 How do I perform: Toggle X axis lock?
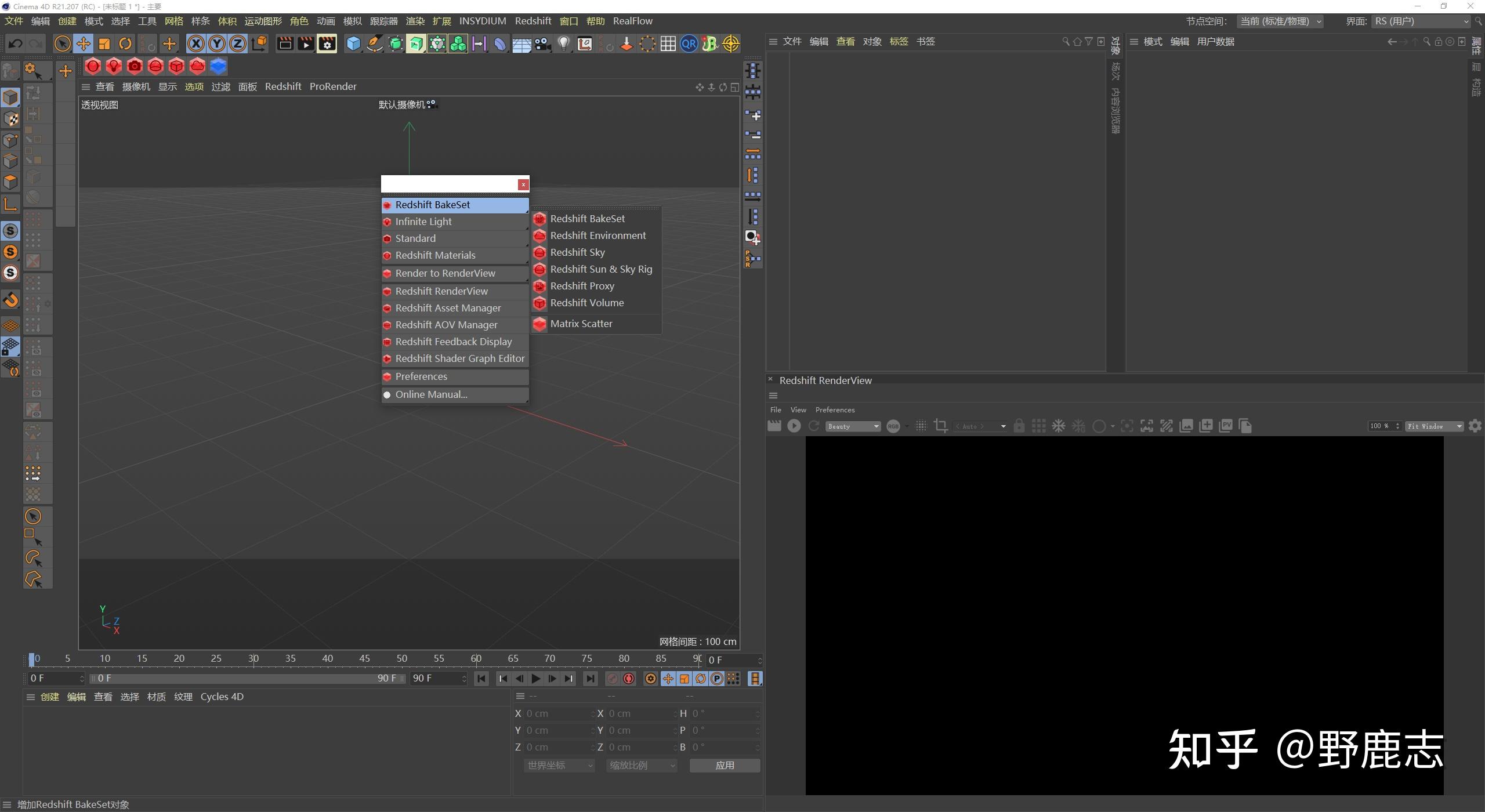coord(195,43)
